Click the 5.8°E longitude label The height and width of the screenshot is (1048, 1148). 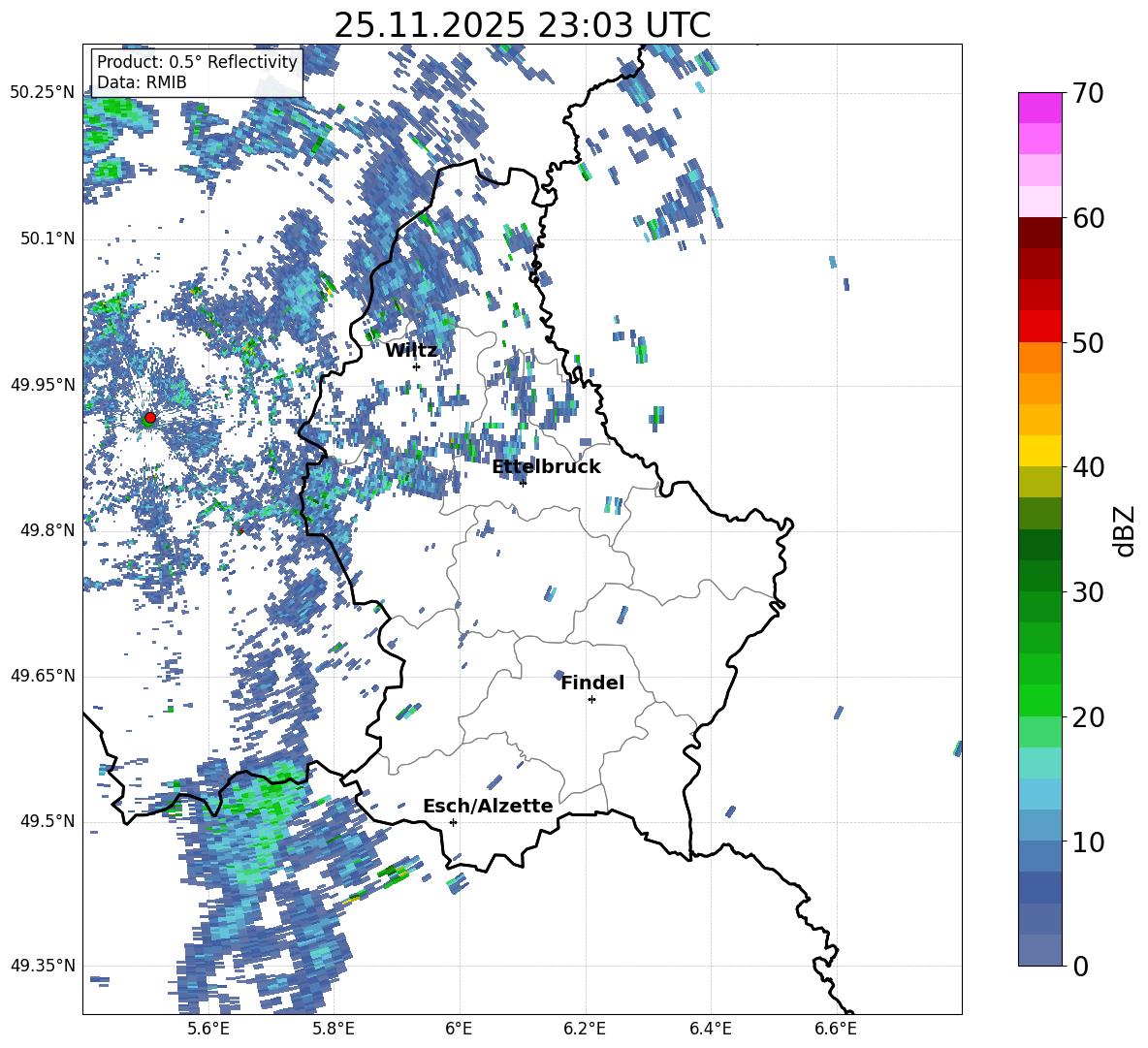click(x=334, y=1030)
